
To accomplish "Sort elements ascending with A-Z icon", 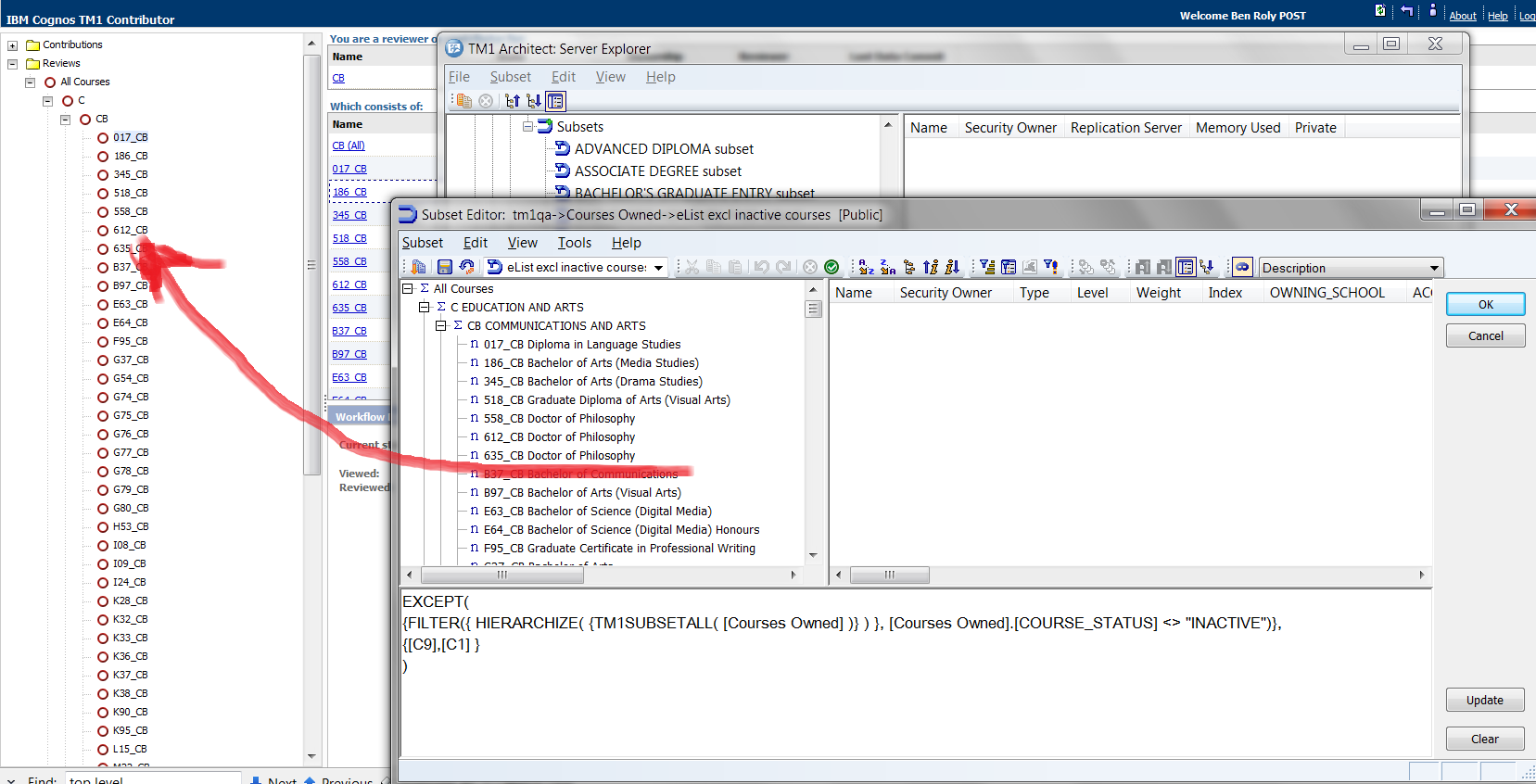I will tap(866, 267).
